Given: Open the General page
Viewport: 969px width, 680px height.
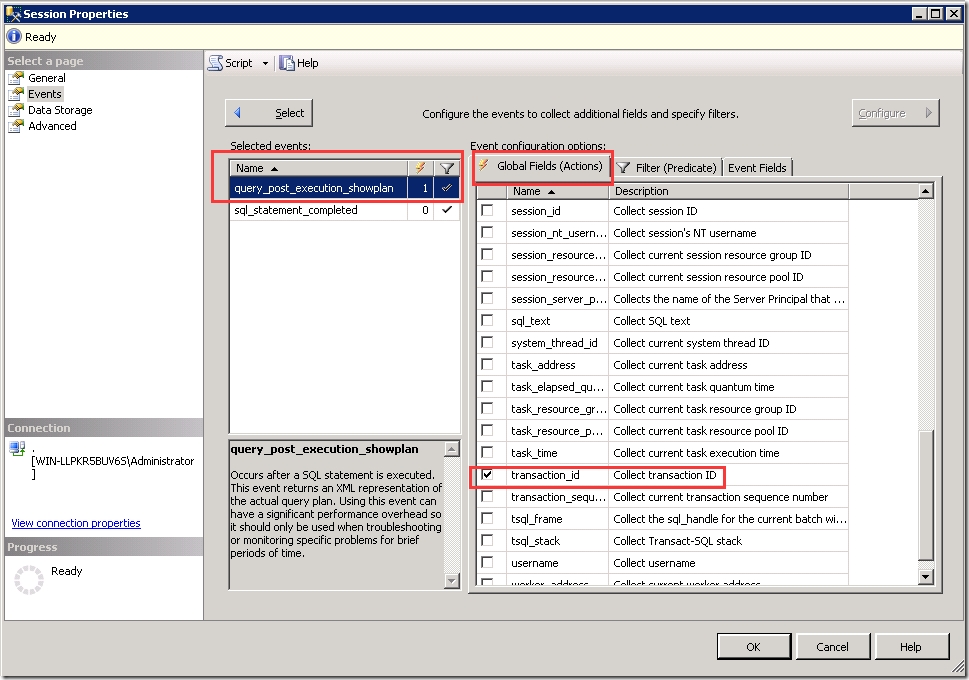Looking at the screenshot, I should (x=47, y=78).
